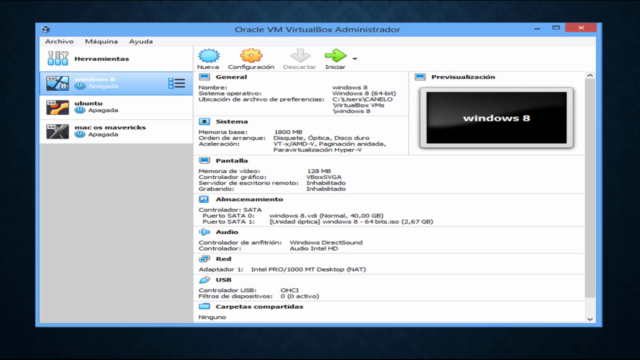Select the ubuntu entry in machine list
Screen dimensions: 640x360
pyautogui.click(x=116, y=107)
